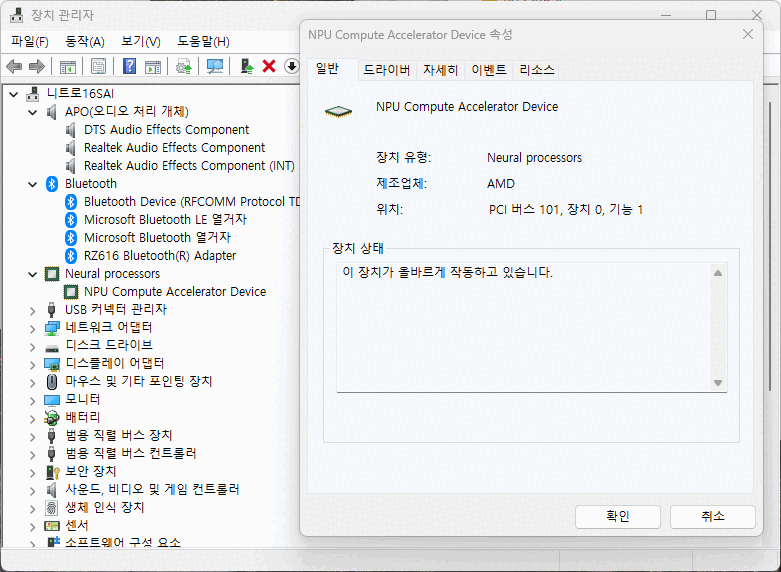Expand the 사운드, 비디오 및 게임 컨트롤러 category
This screenshot has height=572, width=781.
pos(33,490)
